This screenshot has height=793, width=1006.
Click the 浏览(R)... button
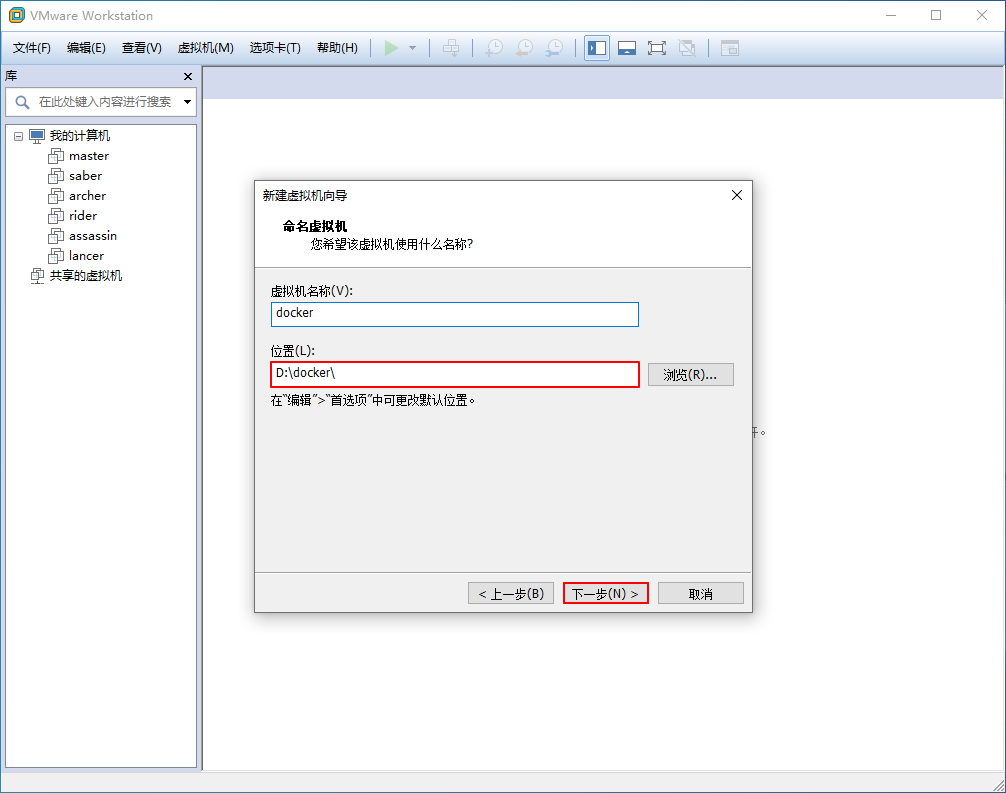pos(690,374)
